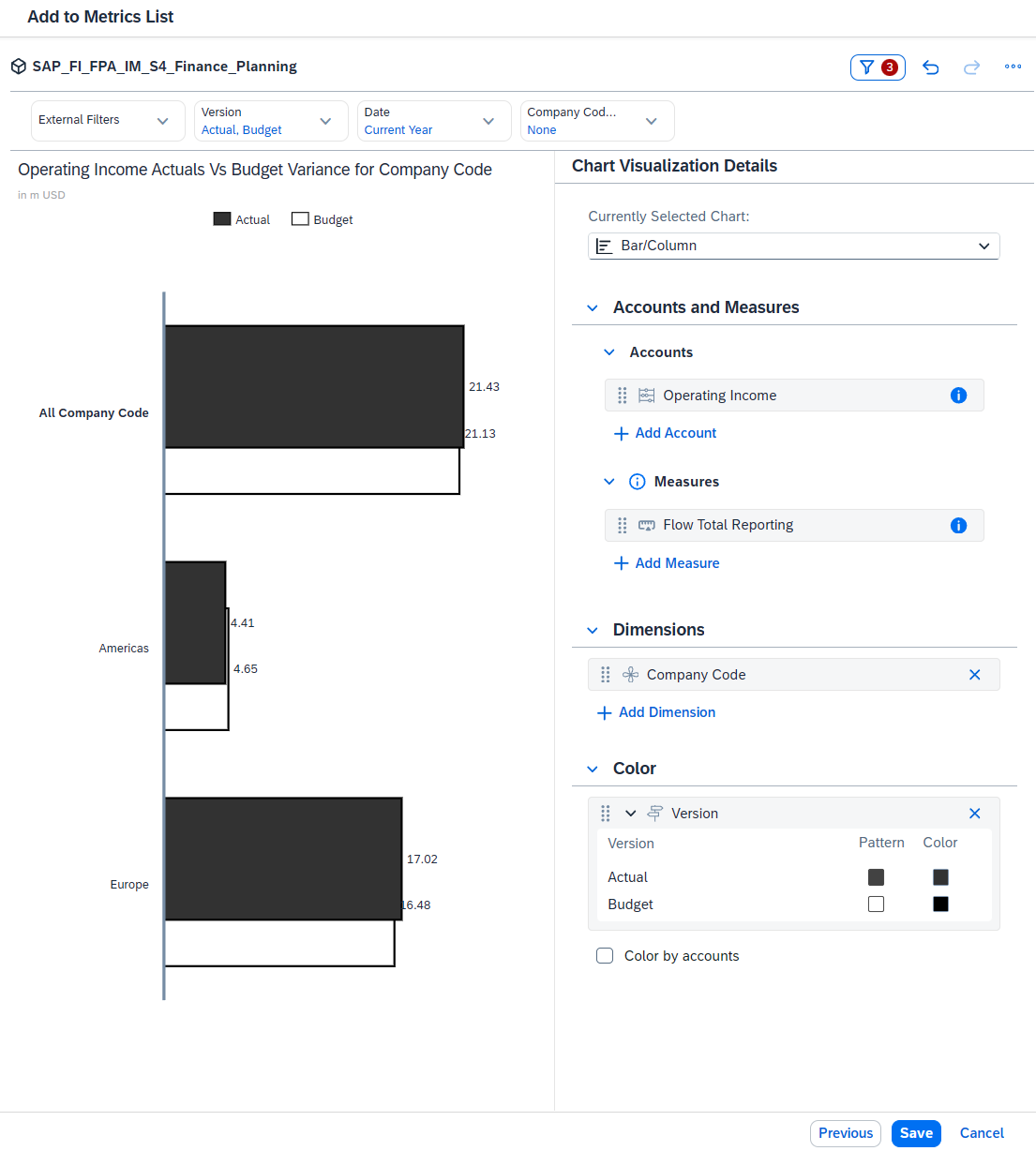
Task: Click the data model cube icon beside SAP_FI_FPA_IM_S4_Finance_Planning
Action: click(x=19, y=66)
